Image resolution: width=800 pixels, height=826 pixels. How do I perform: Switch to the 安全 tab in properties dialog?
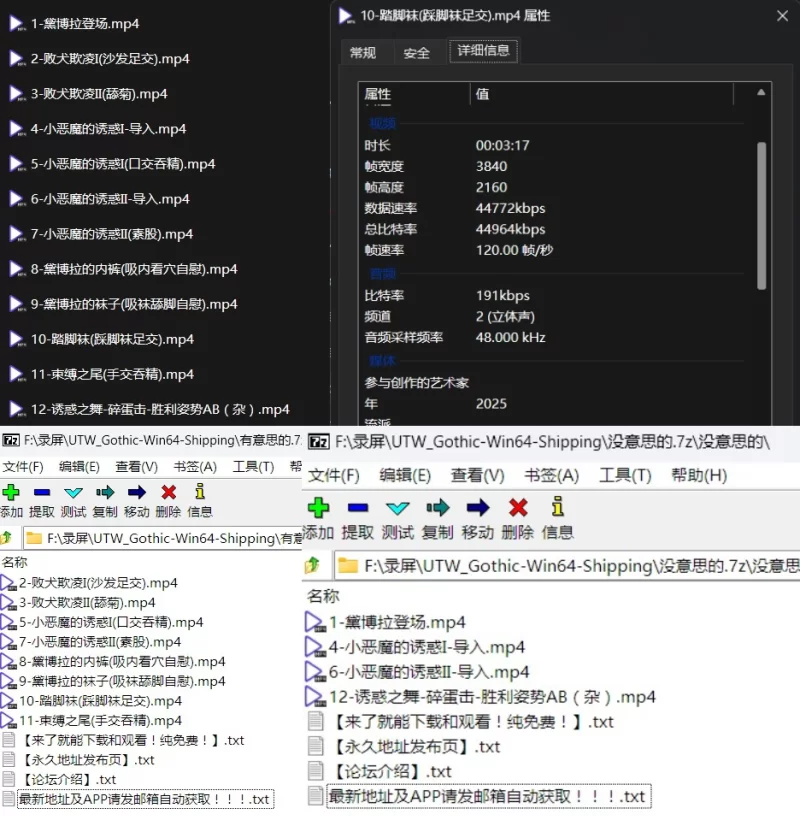pyautogui.click(x=416, y=53)
